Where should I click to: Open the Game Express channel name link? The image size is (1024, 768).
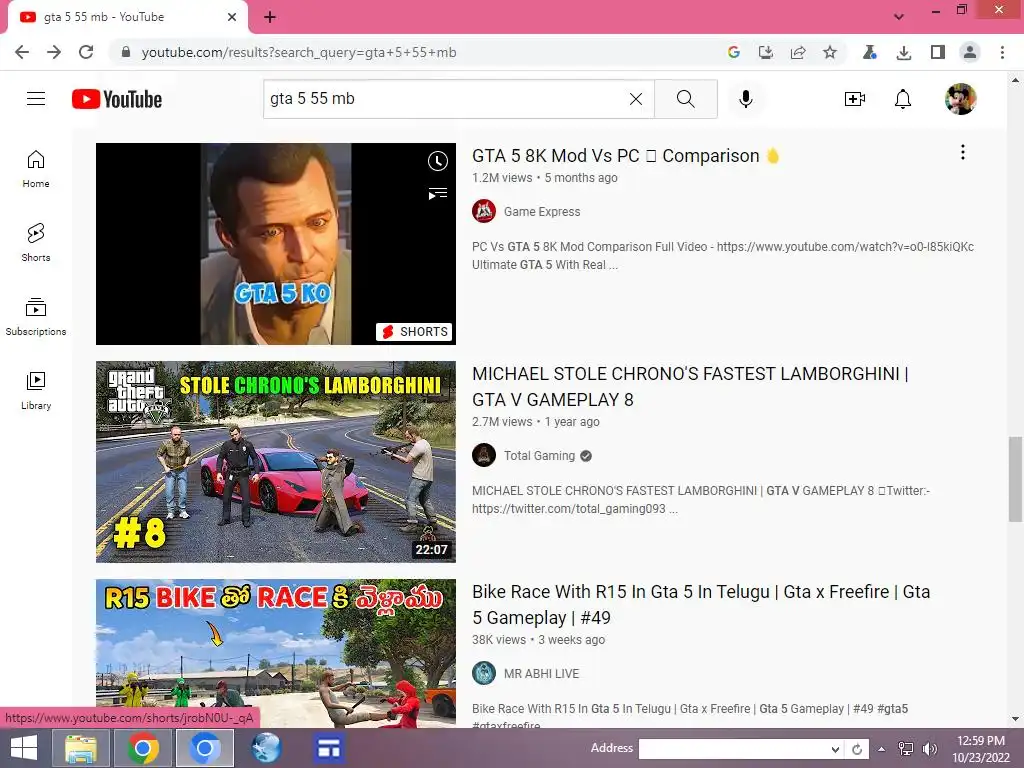542,212
